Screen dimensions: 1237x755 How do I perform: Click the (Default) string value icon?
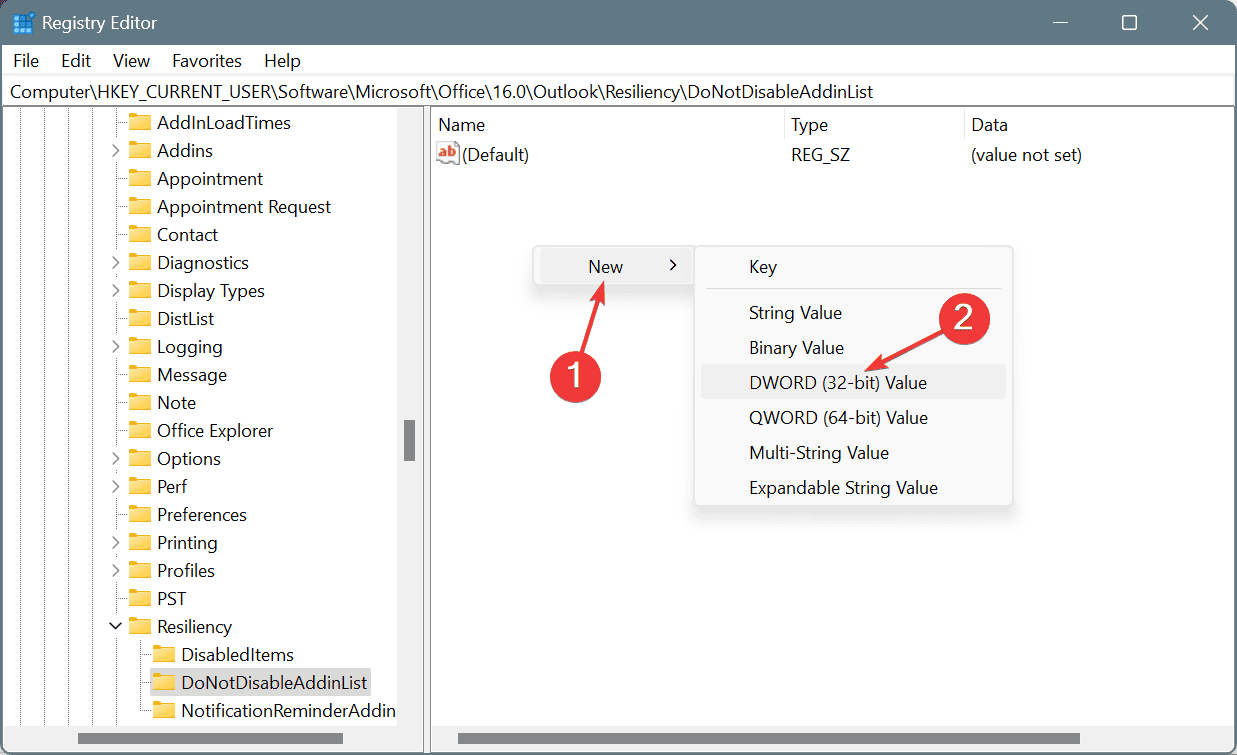(x=448, y=154)
